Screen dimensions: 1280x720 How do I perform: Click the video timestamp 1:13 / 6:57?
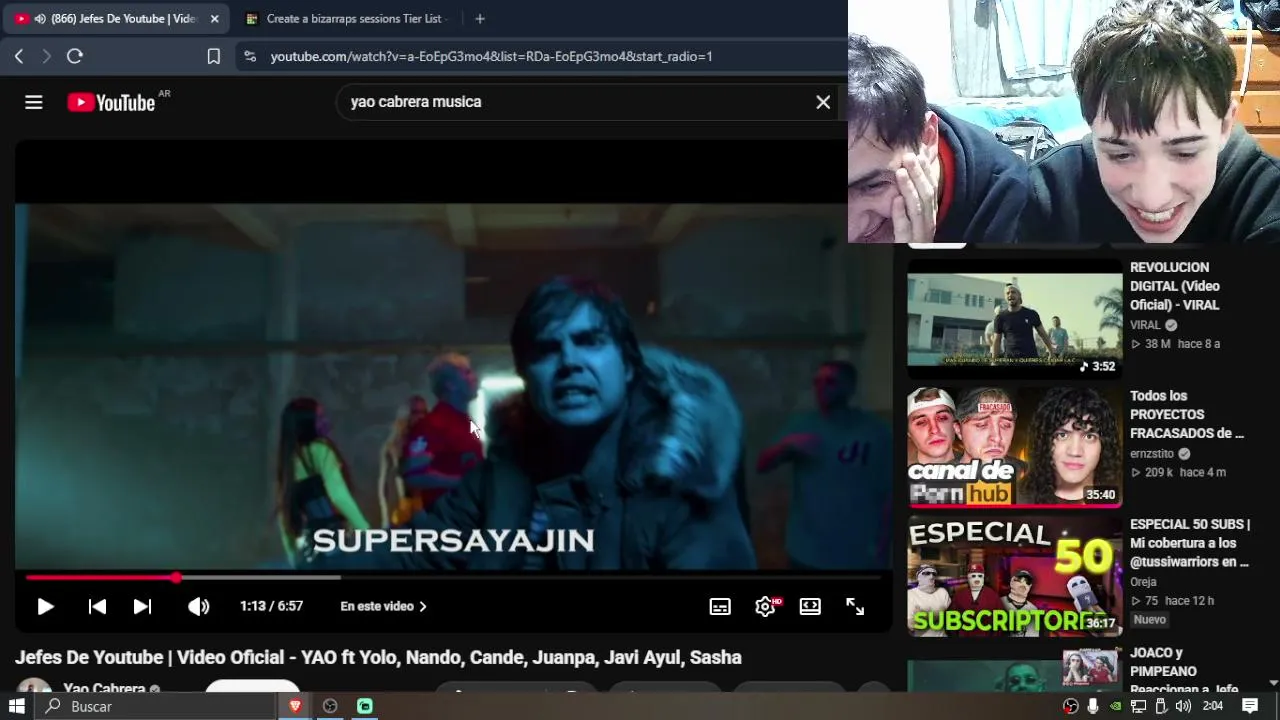click(271, 606)
